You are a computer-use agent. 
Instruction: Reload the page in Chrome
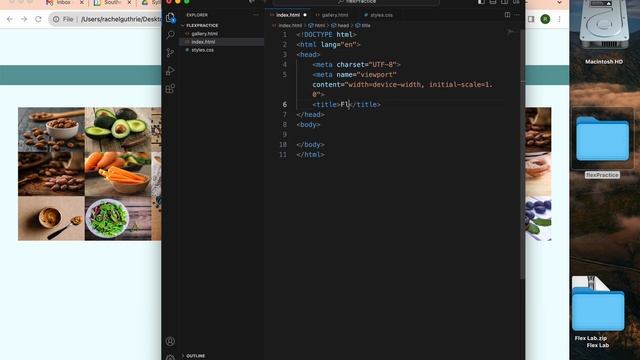38,19
